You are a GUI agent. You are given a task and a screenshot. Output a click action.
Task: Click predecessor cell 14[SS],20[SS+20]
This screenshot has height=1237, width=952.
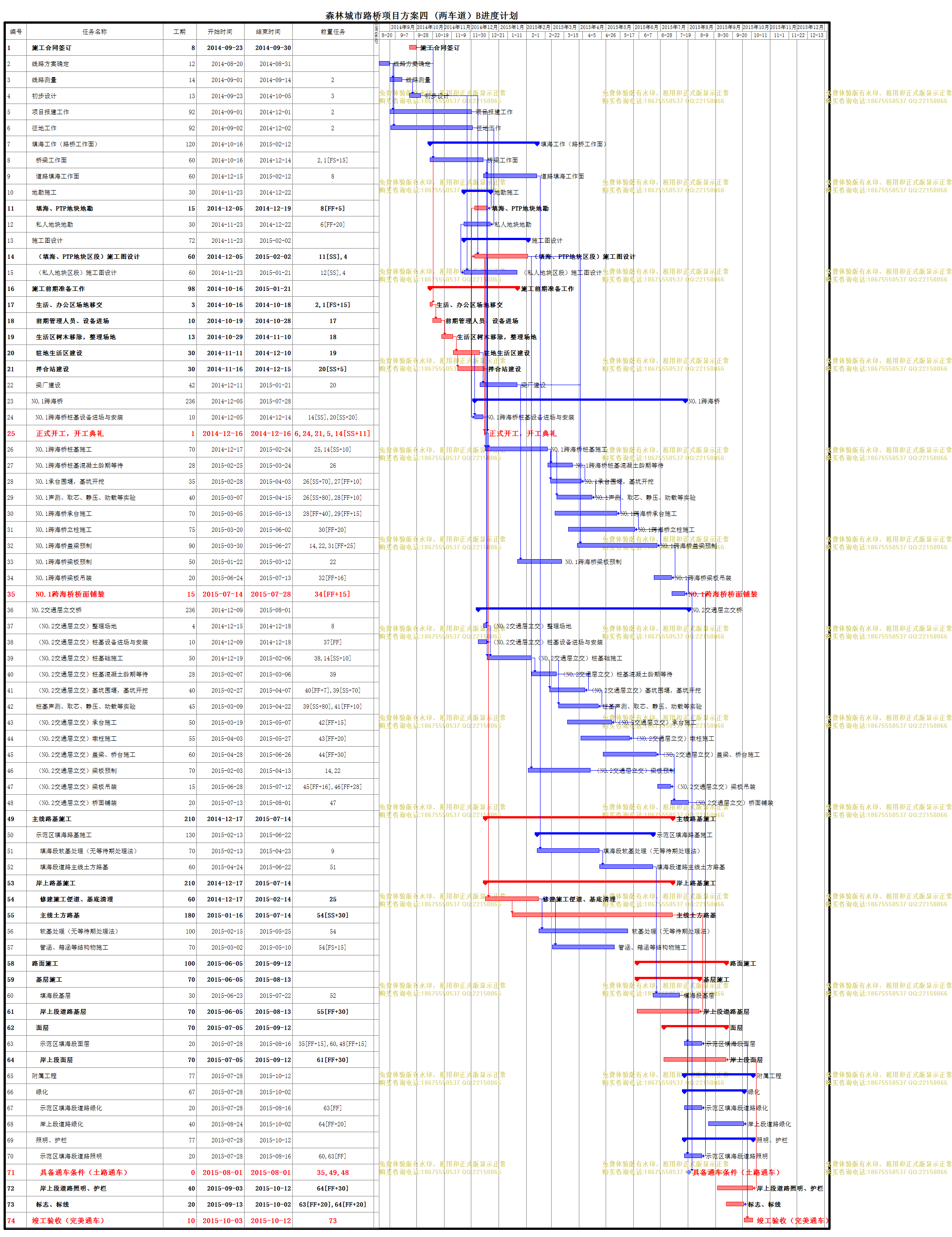click(x=333, y=417)
